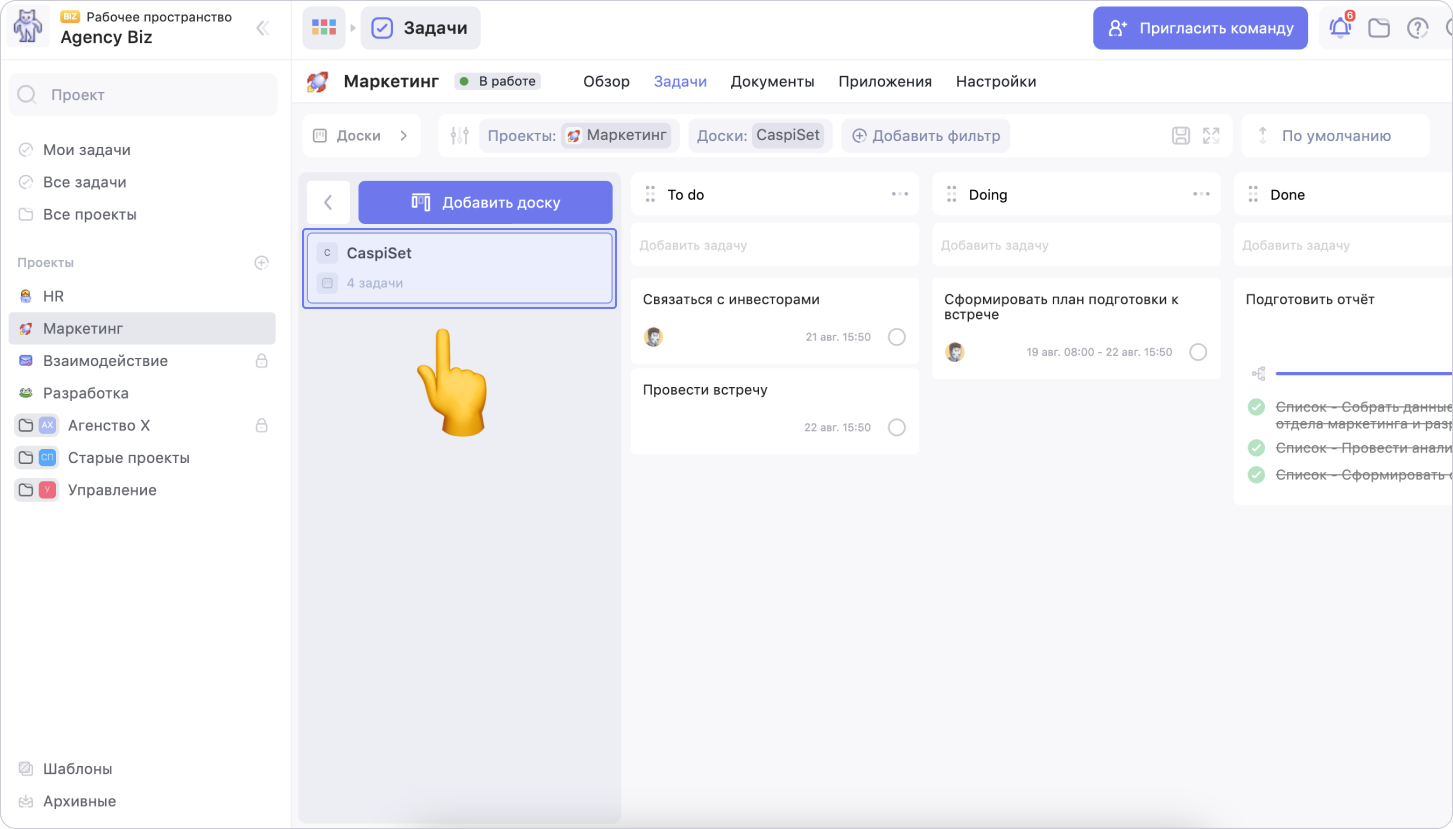Mark 'Провести встречу' task as done
This screenshot has width=1453, height=829.
click(897, 428)
